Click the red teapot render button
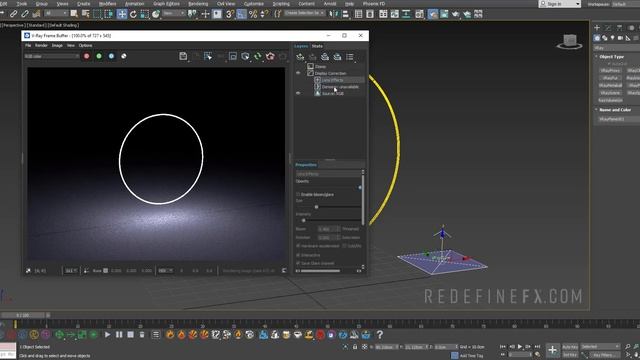 tap(270, 56)
